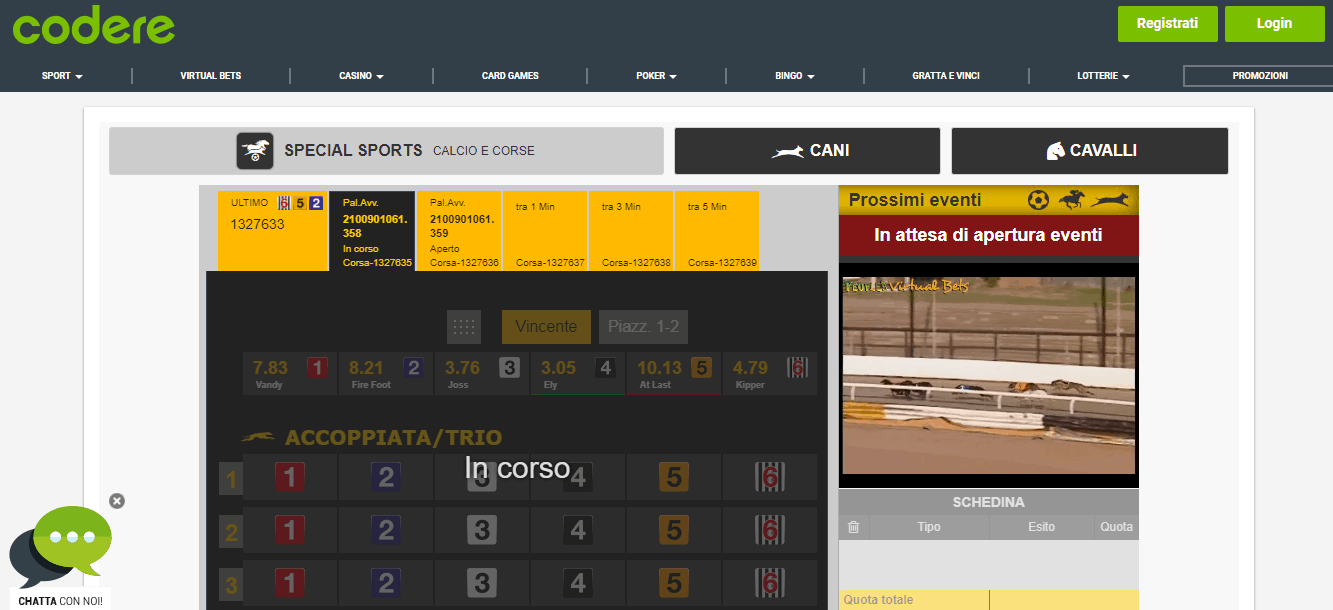
Task: Pick dog 1 in Accoppiata/Trio row 2
Action: (x=290, y=530)
